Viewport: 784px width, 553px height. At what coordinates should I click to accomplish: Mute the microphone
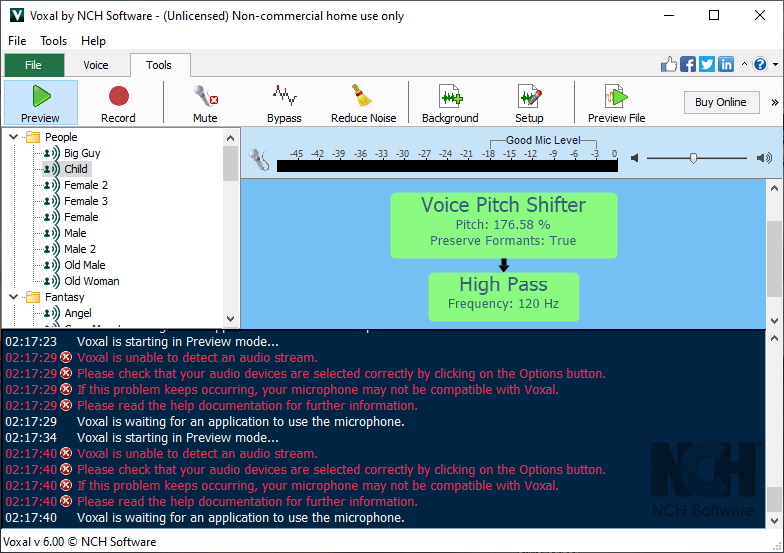click(205, 102)
